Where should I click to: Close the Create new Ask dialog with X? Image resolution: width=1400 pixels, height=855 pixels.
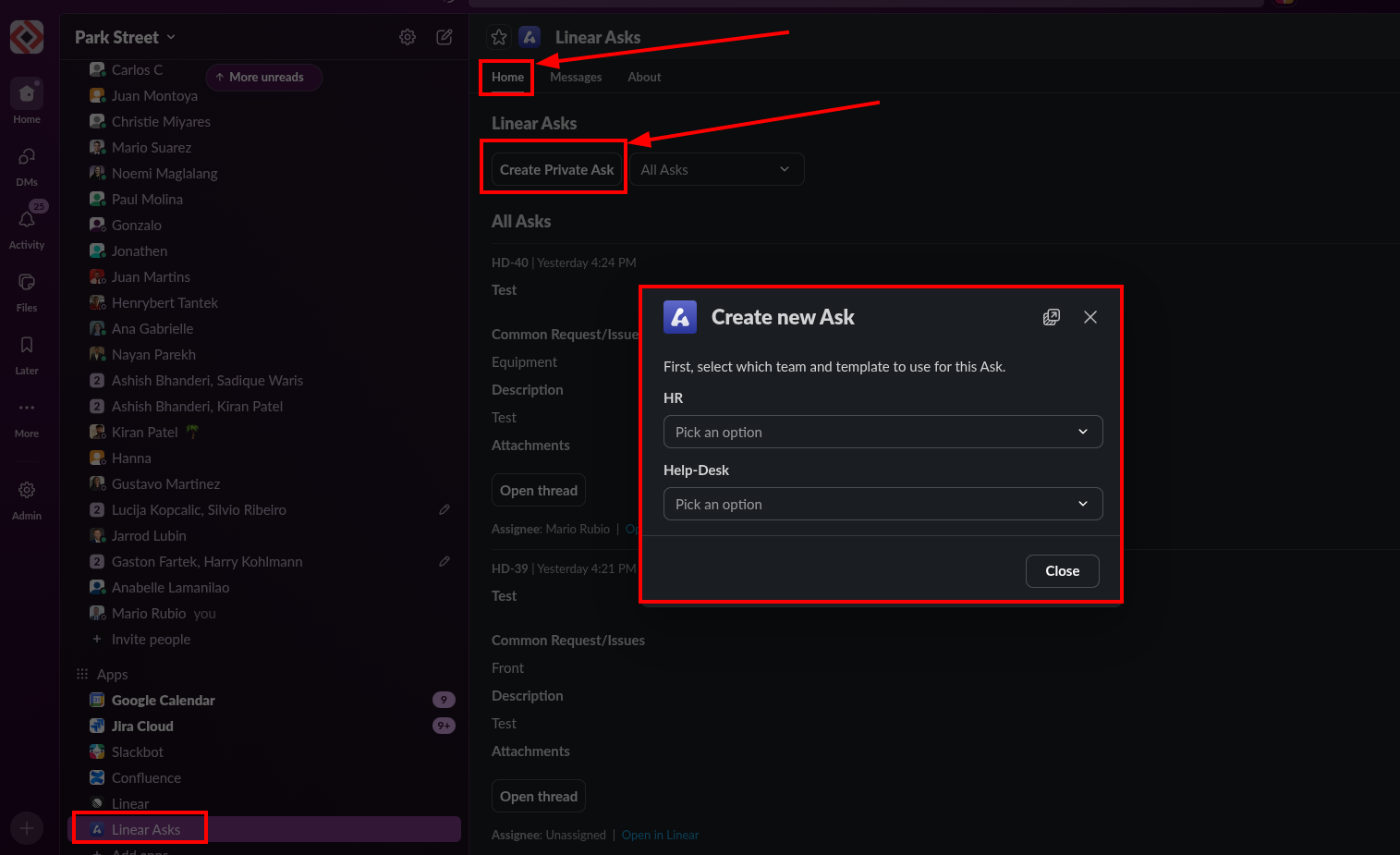(1090, 317)
